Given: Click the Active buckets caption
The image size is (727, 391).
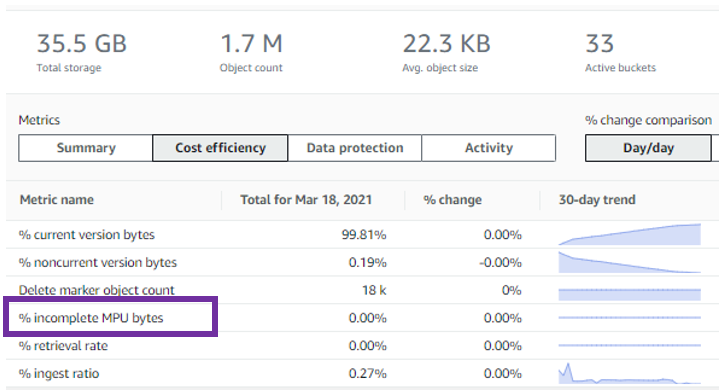Looking at the screenshot, I should (620, 68).
